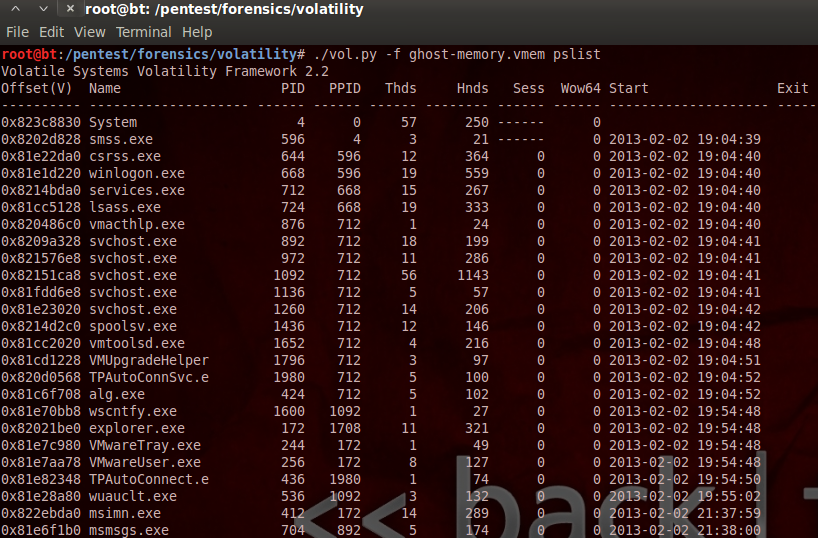Click the PPID column header

[x=345, y=88]
